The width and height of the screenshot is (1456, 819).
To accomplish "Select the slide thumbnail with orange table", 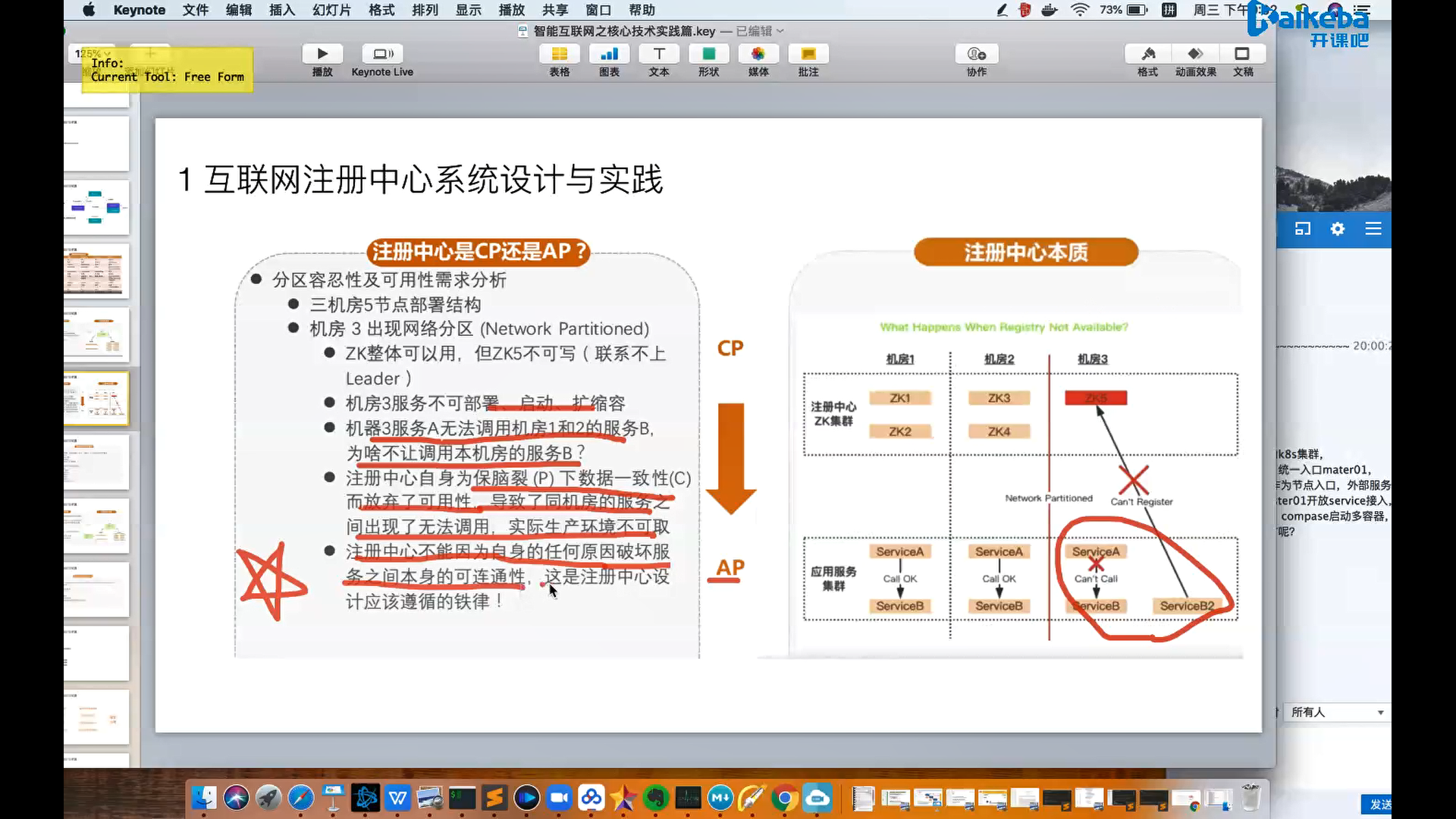I will tap(95, 271).
